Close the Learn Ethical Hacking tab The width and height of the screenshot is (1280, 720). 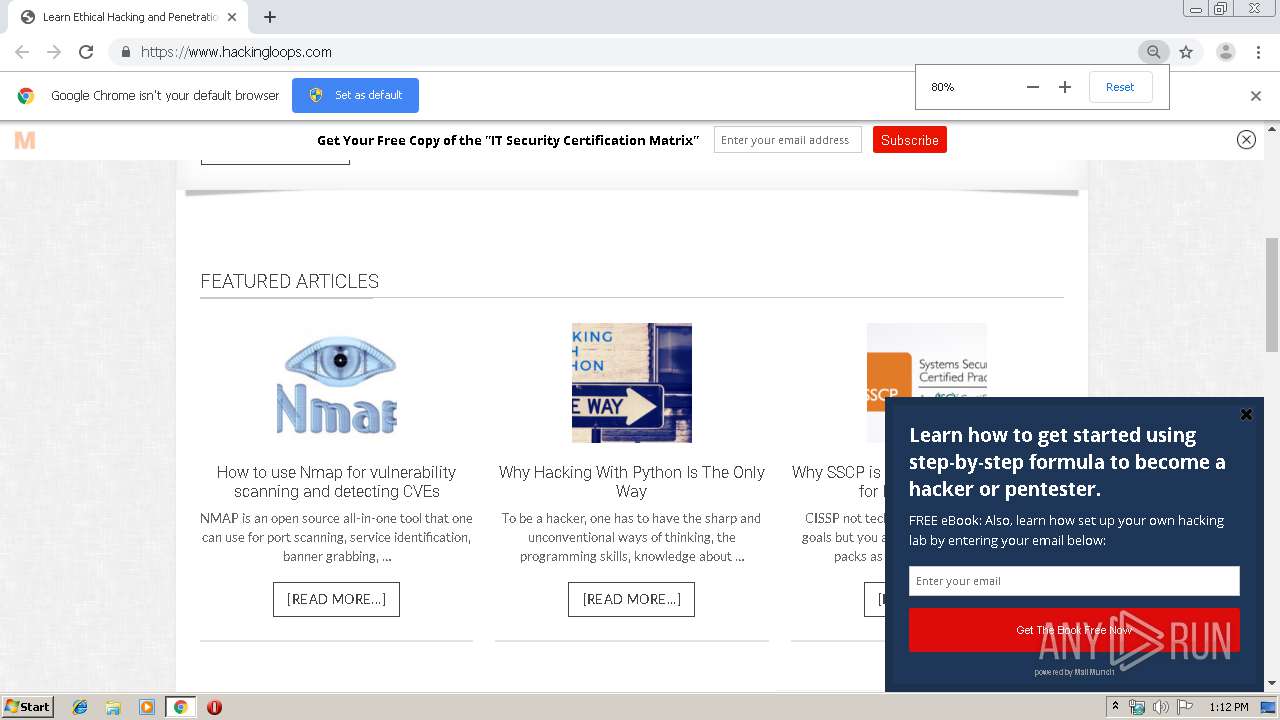(x=232, y=17)
